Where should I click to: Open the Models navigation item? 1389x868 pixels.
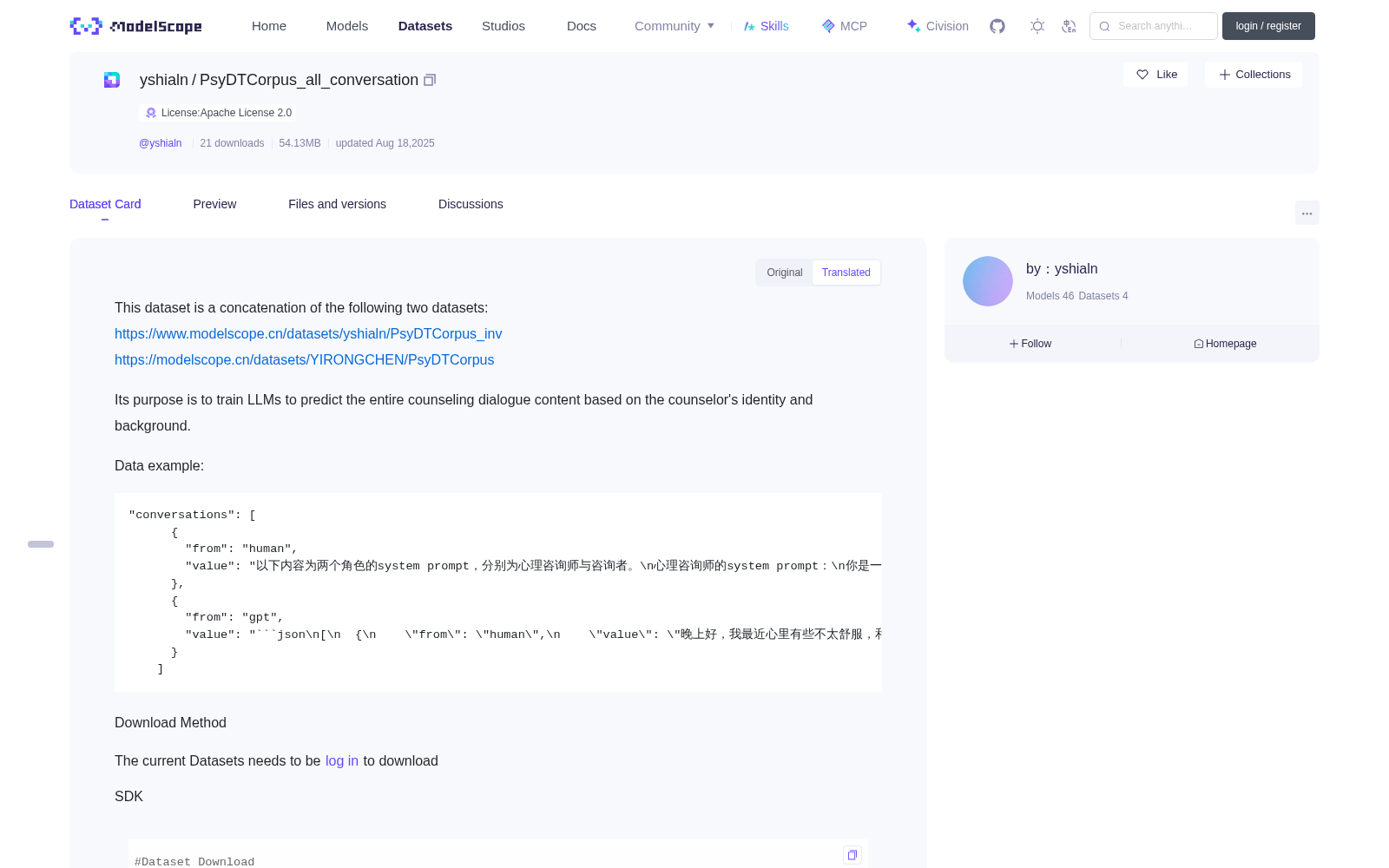pos(347,26)
